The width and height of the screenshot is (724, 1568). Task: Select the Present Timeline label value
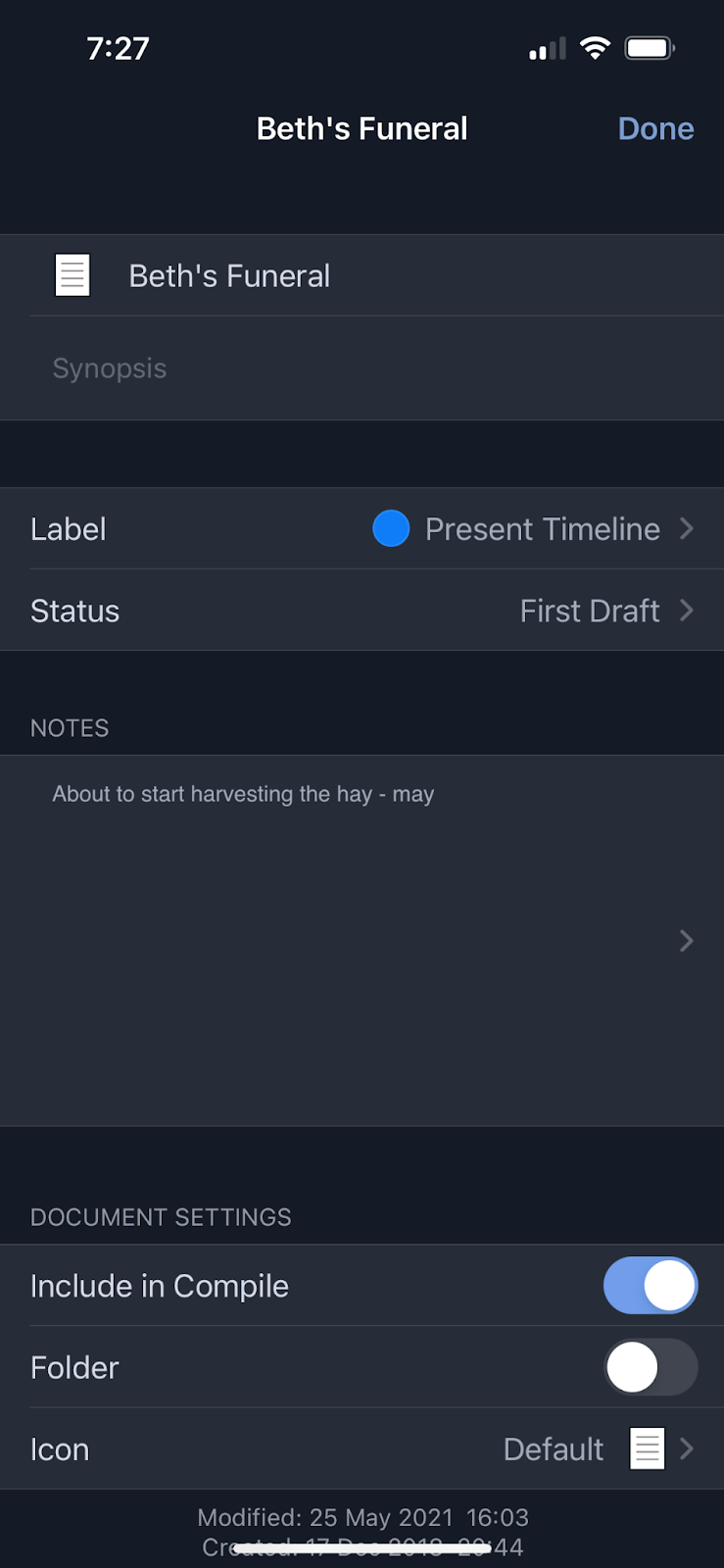pos(542,529)
